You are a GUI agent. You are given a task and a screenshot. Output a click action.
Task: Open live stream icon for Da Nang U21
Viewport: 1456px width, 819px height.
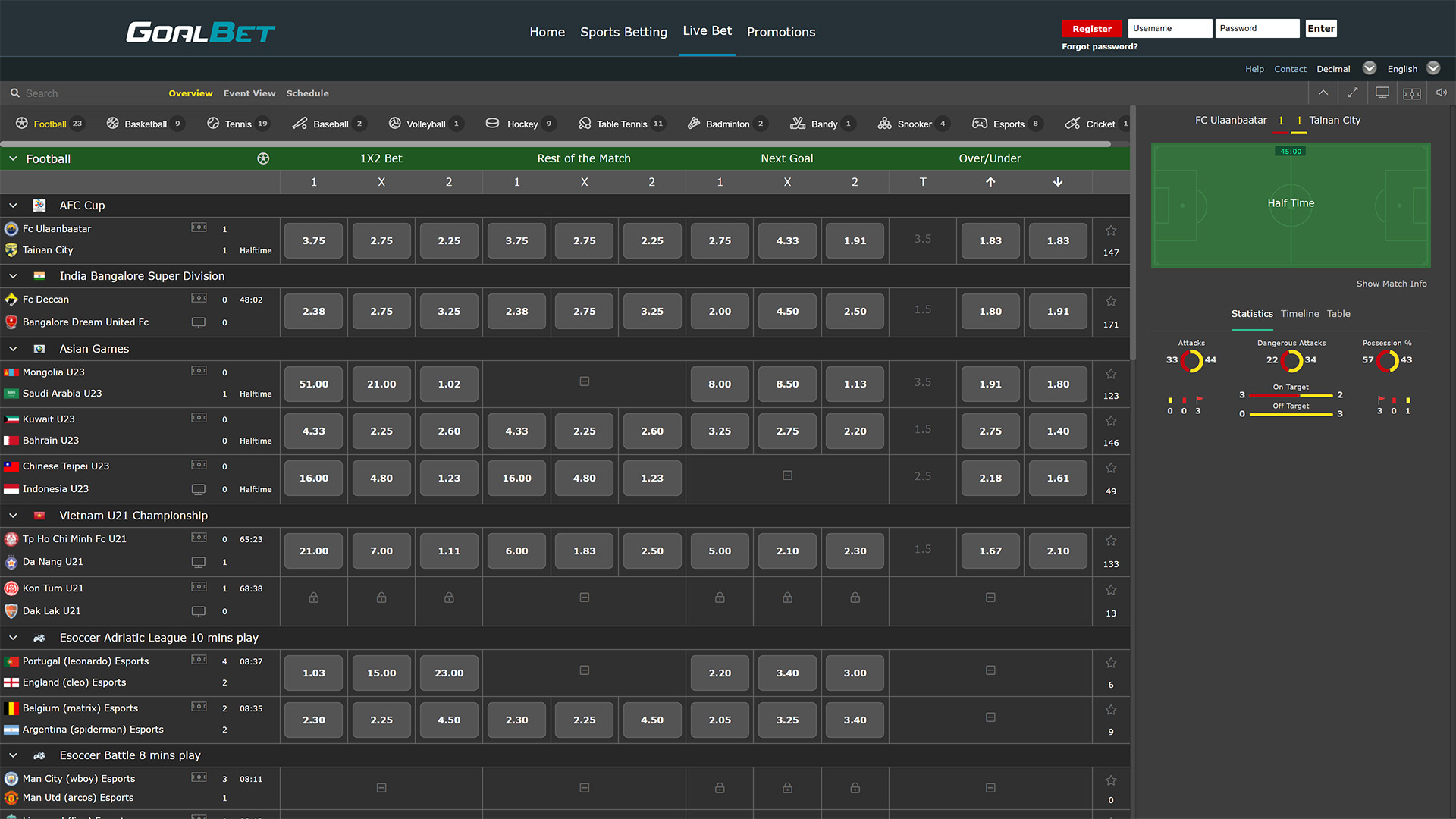coord(199,562)
